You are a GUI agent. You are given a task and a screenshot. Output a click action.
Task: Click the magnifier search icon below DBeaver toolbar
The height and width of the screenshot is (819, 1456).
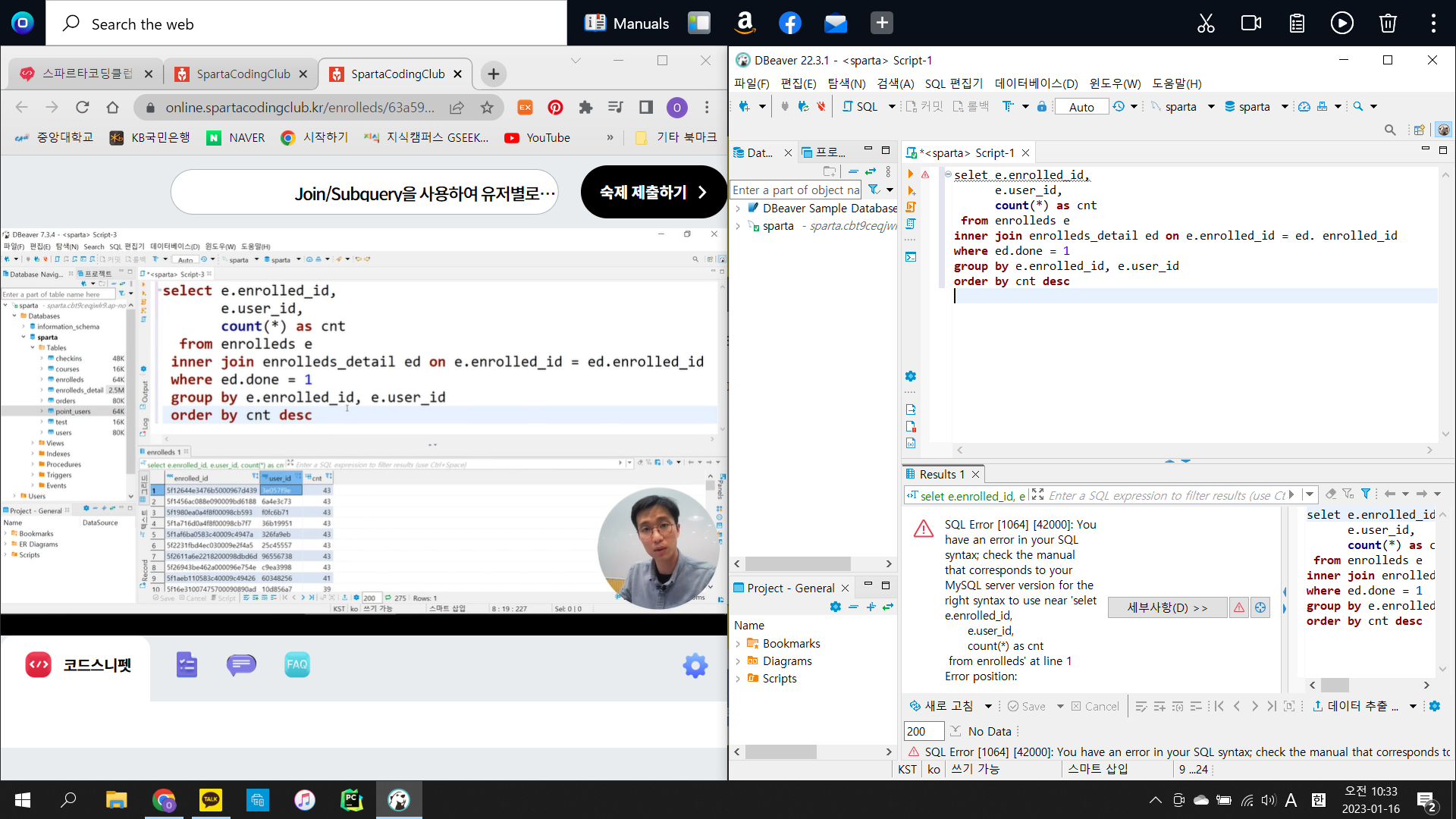pyautogui.click(x=1390, y=130)
